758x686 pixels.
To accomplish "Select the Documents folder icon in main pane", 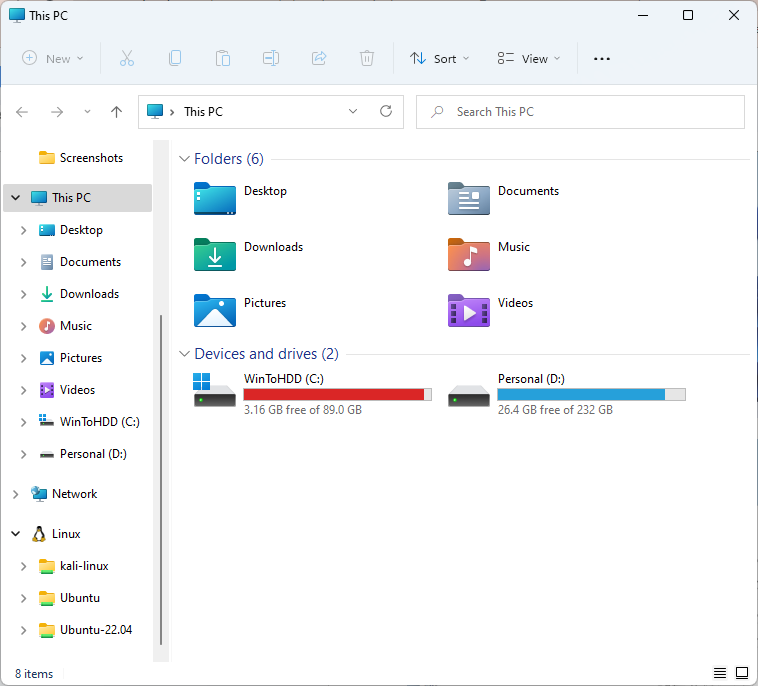I will pyautogui.click(x=468, y=198).
